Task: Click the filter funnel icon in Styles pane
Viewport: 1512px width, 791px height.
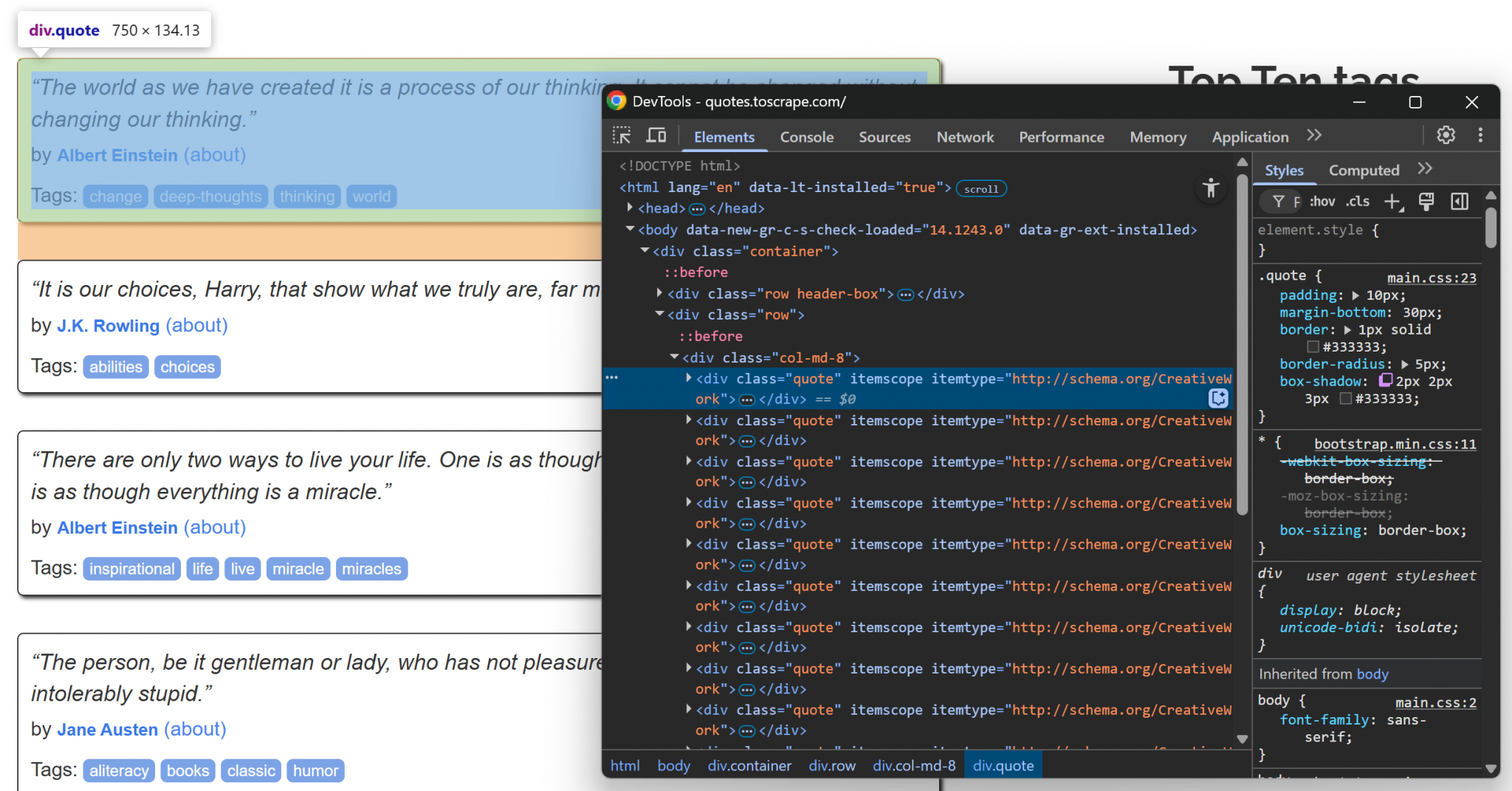Action: coord(1279,201)
